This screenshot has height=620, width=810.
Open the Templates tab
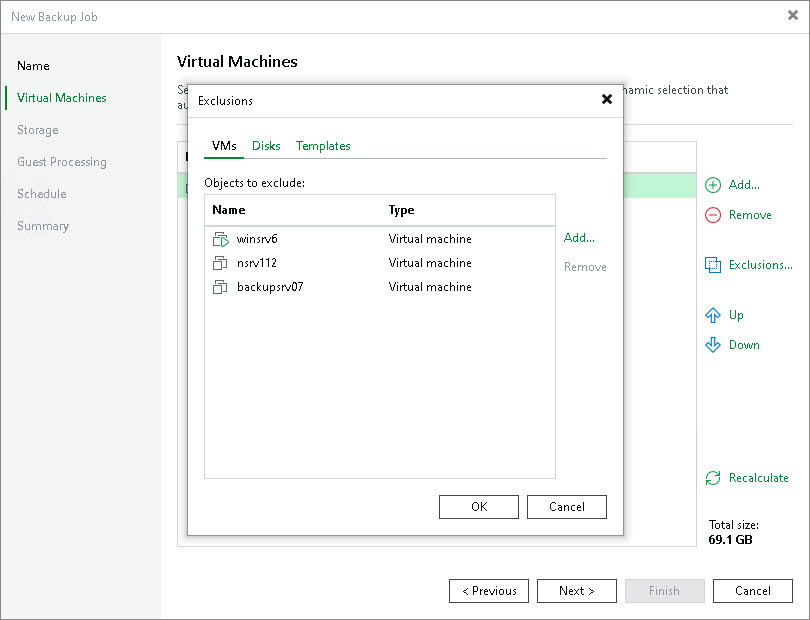click(323, 146)
